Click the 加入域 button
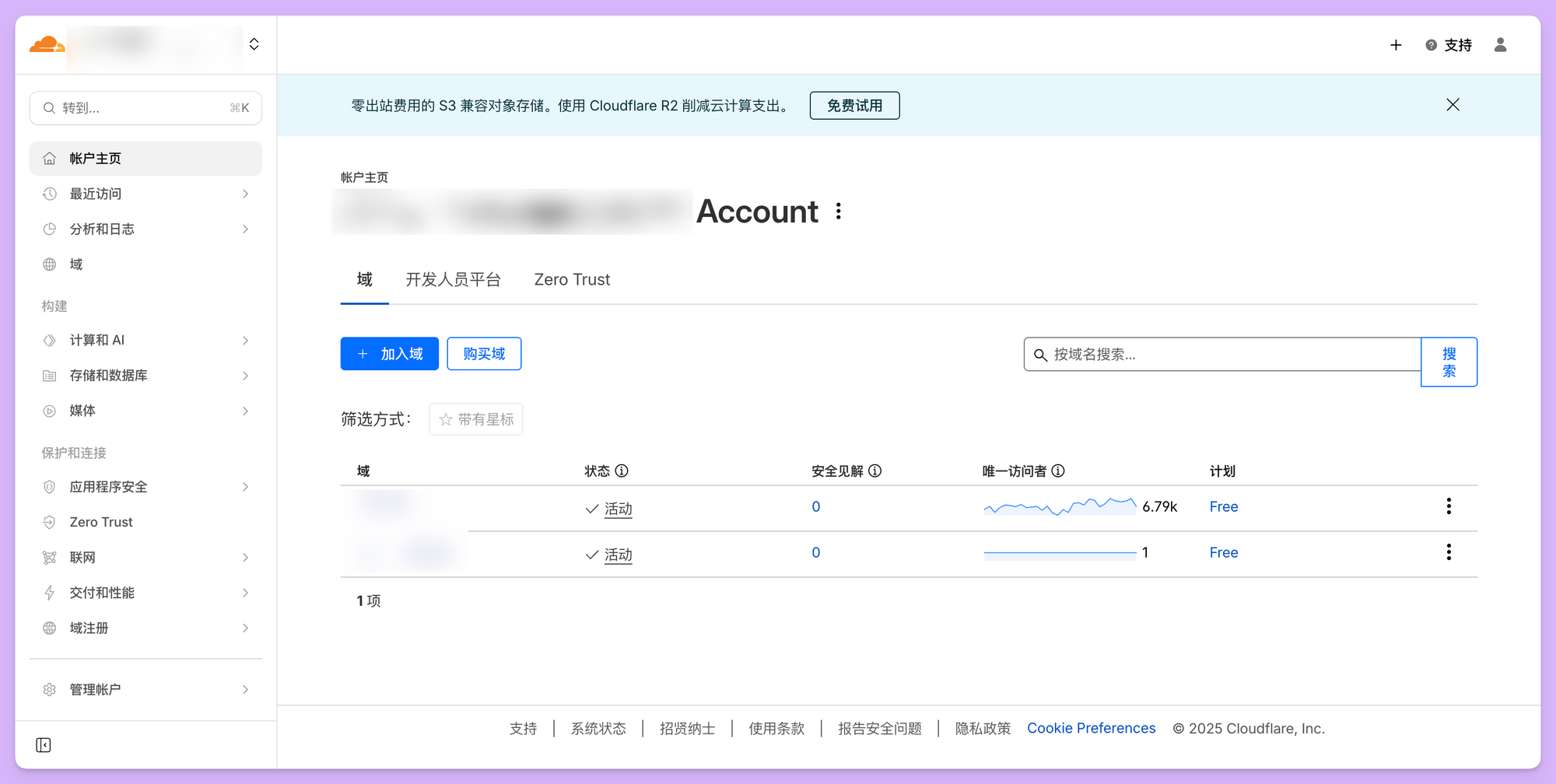Image resolution: width=1556 pixels, height=784 pixels. [x=389, y=354]
